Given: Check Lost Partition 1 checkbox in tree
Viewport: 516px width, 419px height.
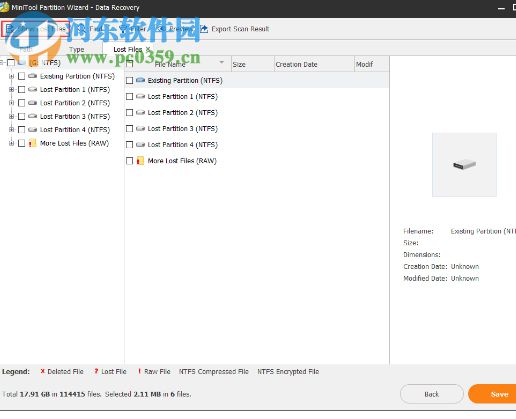Looking at the screenshot, I should click(21, 89).
